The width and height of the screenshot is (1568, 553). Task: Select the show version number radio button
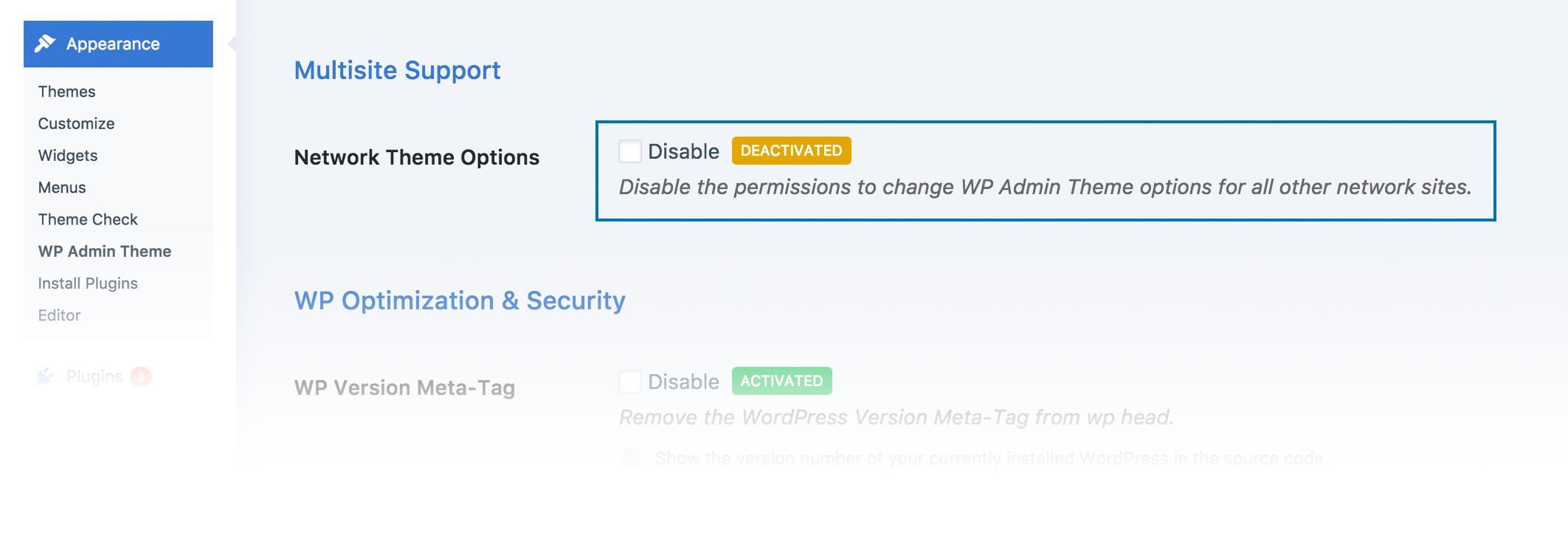pyautogui.click(x=632, y=458)
